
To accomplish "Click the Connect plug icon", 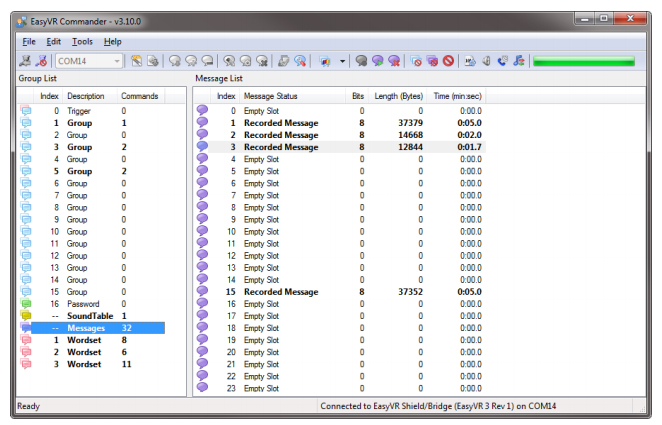I will pyautogui.click(x=25, y=61).
